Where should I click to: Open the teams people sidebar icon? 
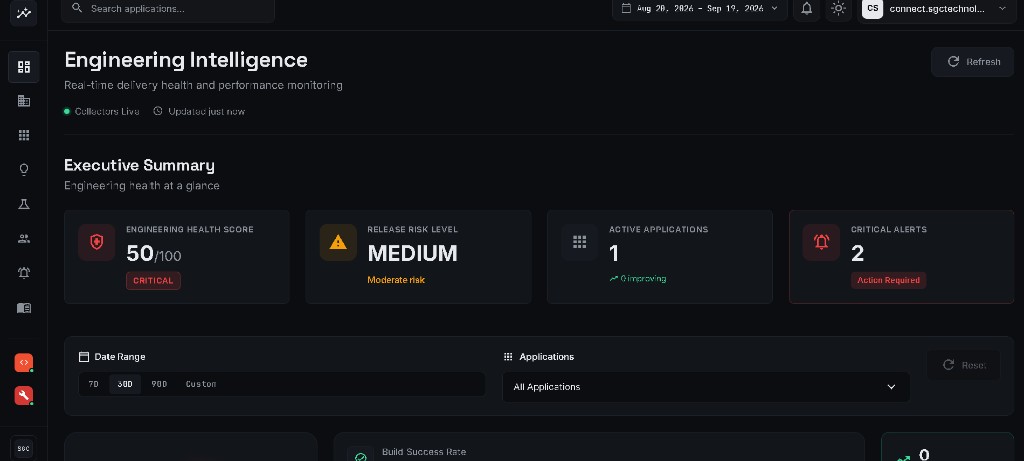(24, 239)
